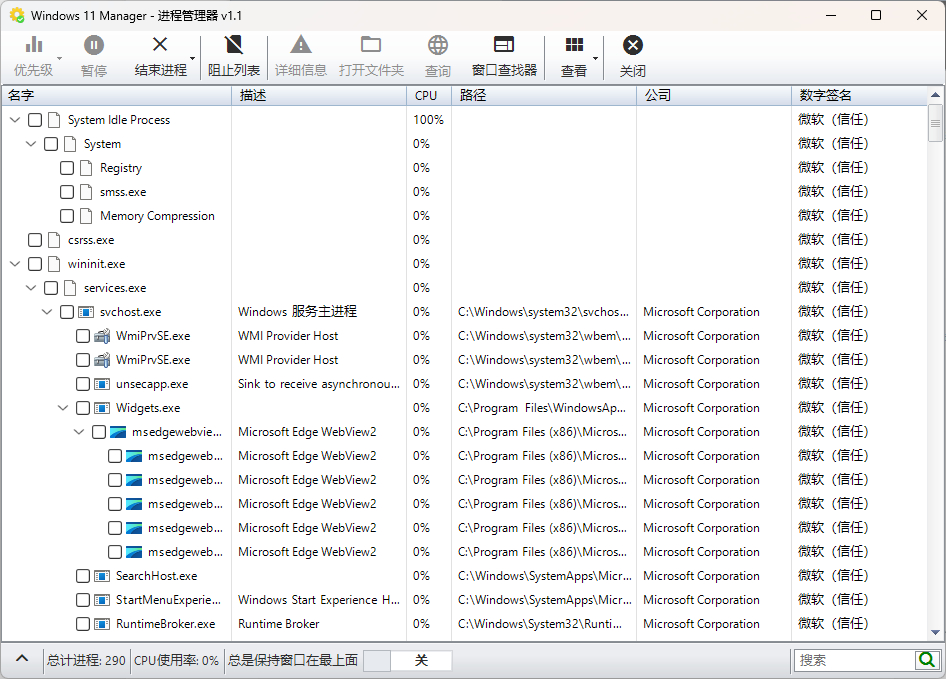Click the 搜索 search input field
Screen dimensions: 946x679
(x=854, y=660)
